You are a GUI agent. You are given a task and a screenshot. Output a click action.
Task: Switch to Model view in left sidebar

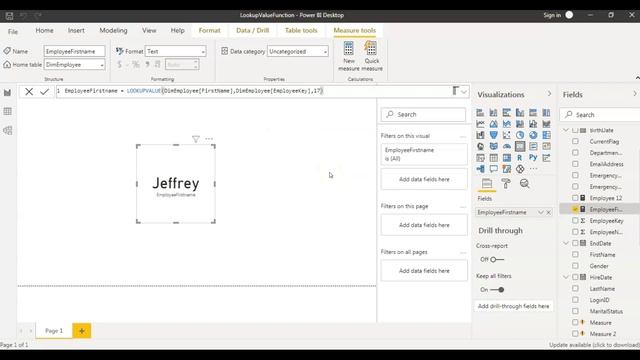coord(7,131)
